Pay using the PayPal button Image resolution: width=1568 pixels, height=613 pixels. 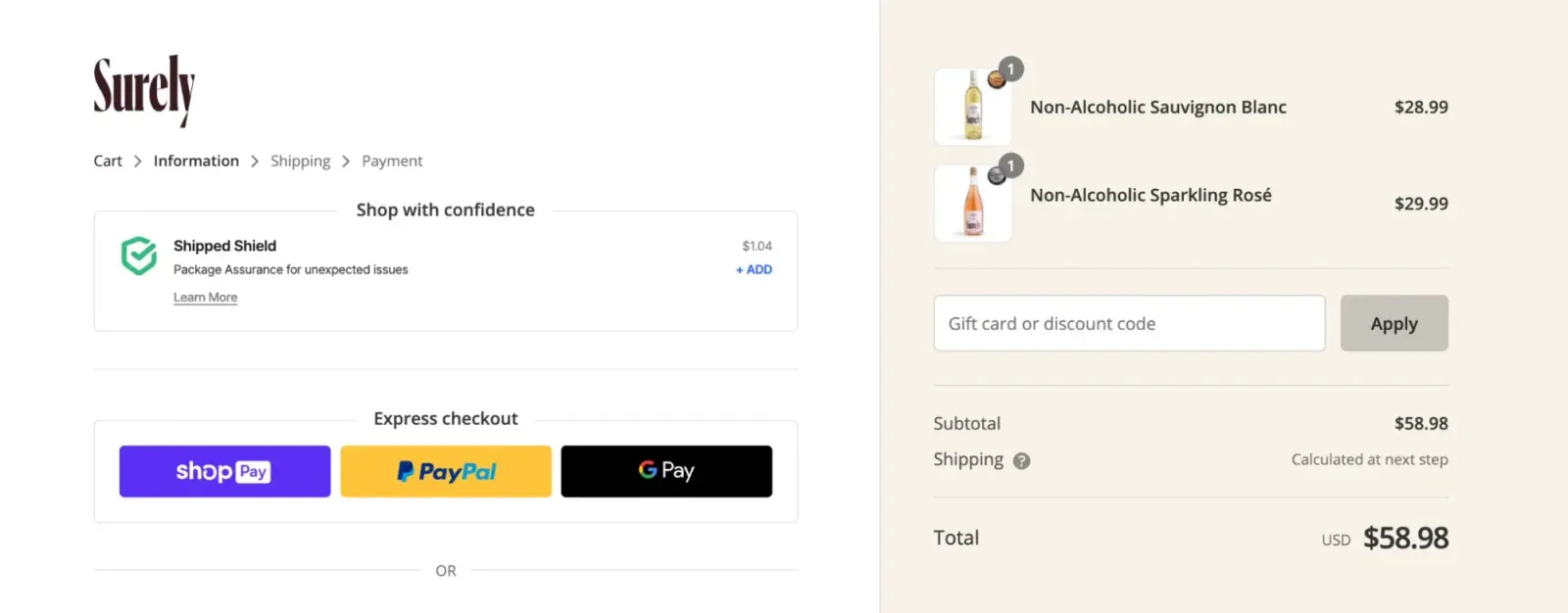[x=446, y=472]
